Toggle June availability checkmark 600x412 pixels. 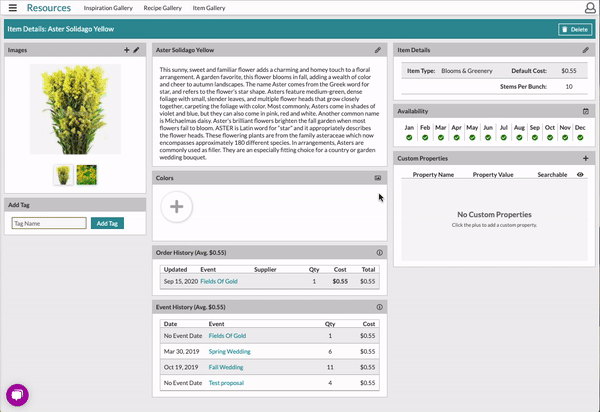click(487, 137)
